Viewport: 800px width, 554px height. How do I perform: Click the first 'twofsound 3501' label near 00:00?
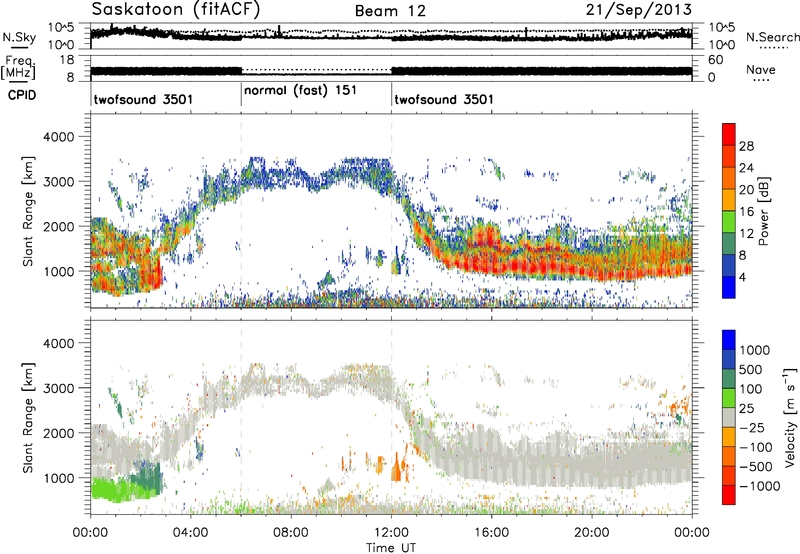143,99
